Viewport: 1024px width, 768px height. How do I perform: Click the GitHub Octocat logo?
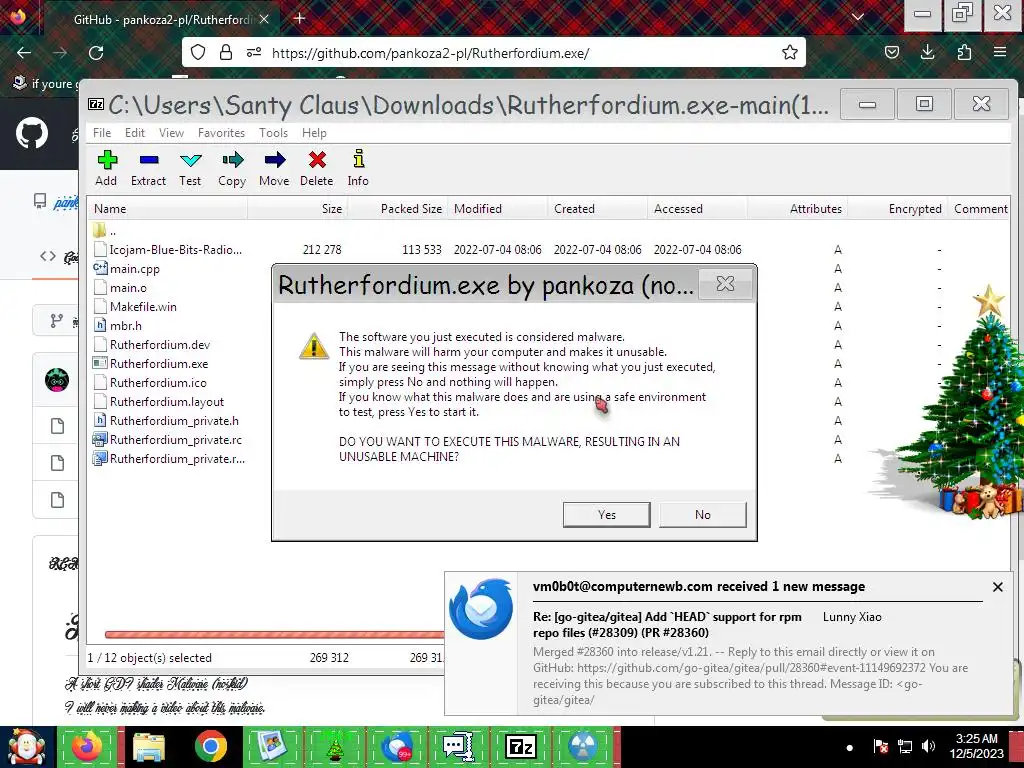tap(32, 133)
